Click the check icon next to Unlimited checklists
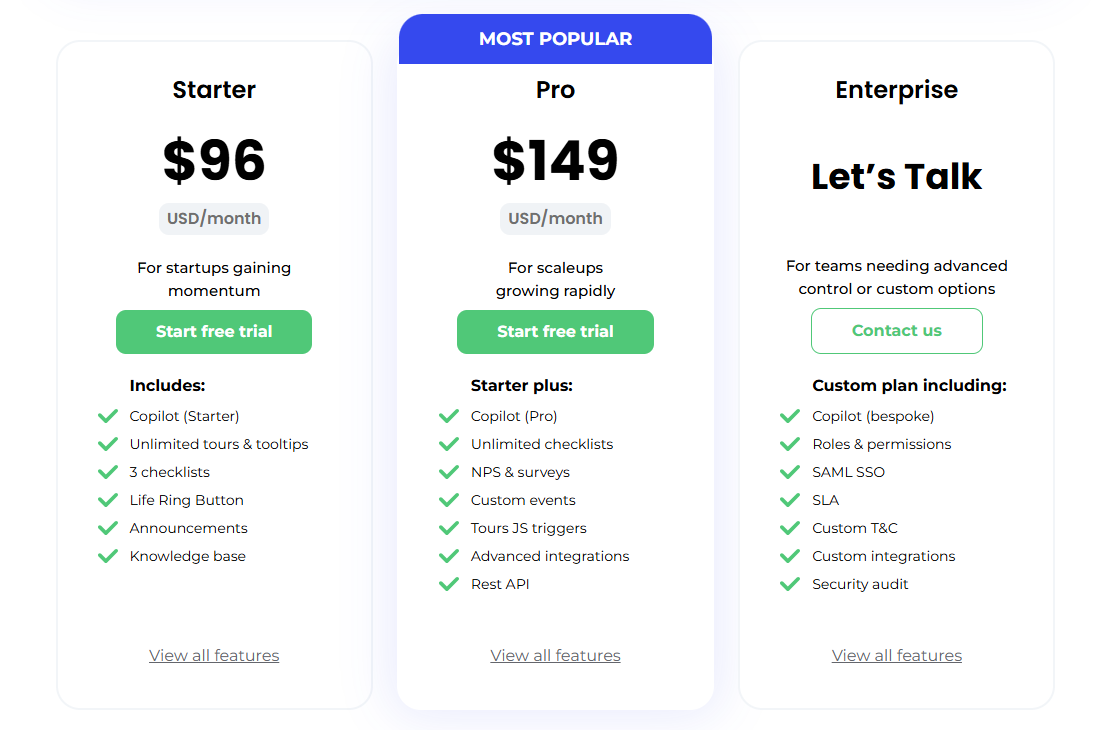The height and width of the screenshot is (730, 1120). coord(449,444)
